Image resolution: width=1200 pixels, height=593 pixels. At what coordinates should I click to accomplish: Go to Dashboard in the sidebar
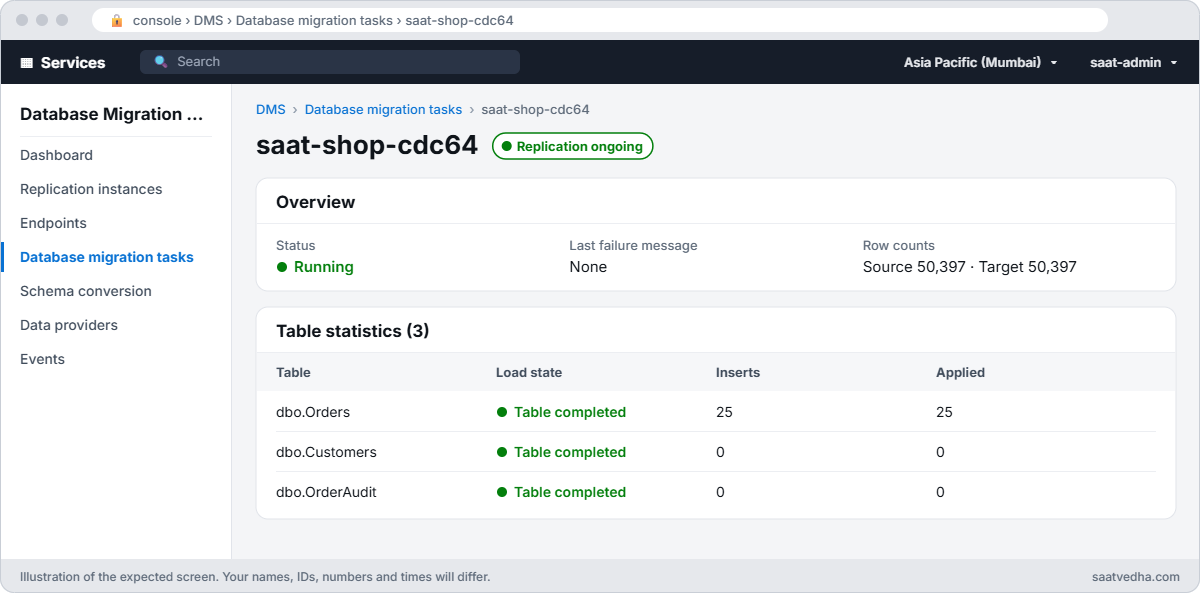[56, 155]
